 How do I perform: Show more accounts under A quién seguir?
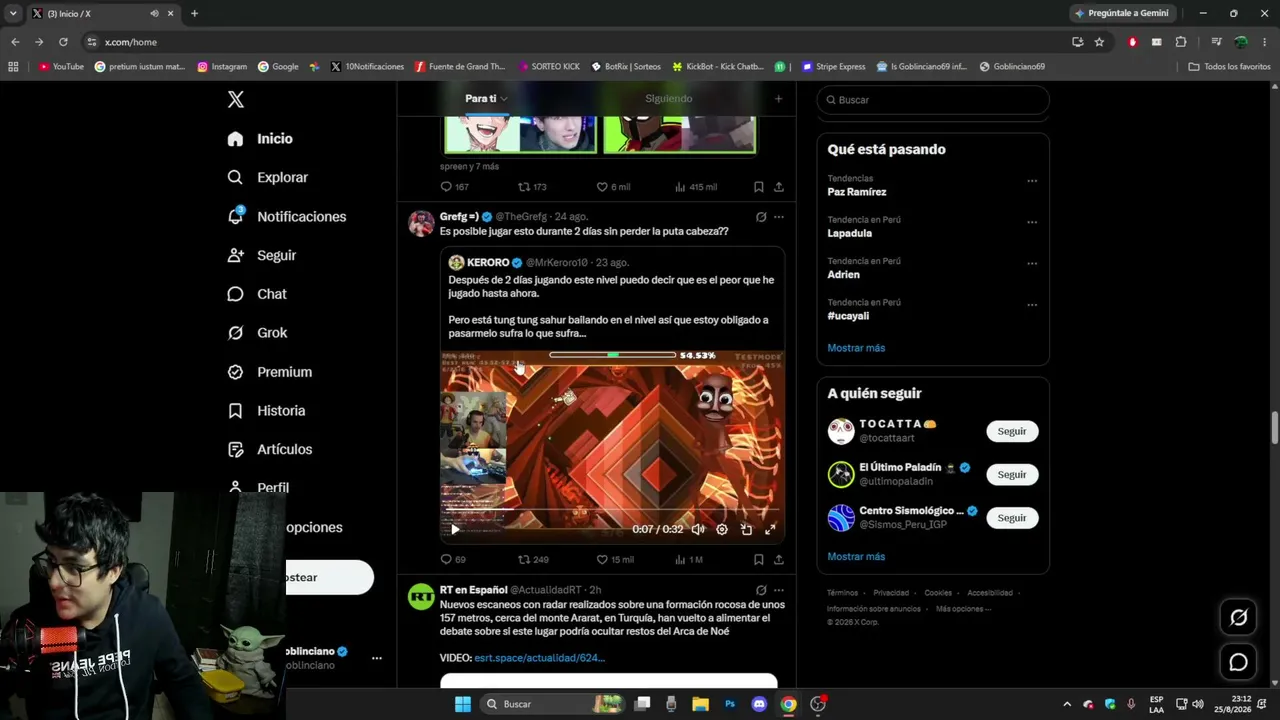(856, 557)
